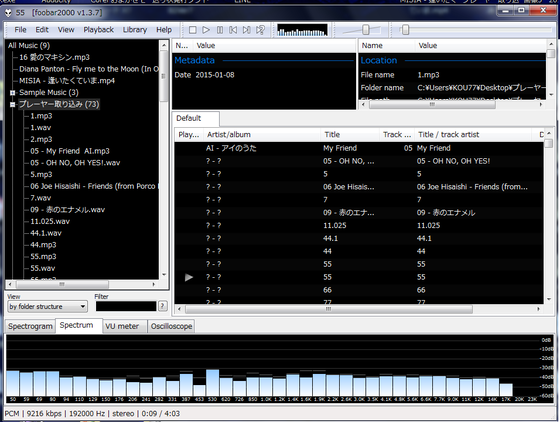This screenshot has width=560, height=422.
Task: Select the MISIA mp4 file in tree
Action: pos(67,81)
